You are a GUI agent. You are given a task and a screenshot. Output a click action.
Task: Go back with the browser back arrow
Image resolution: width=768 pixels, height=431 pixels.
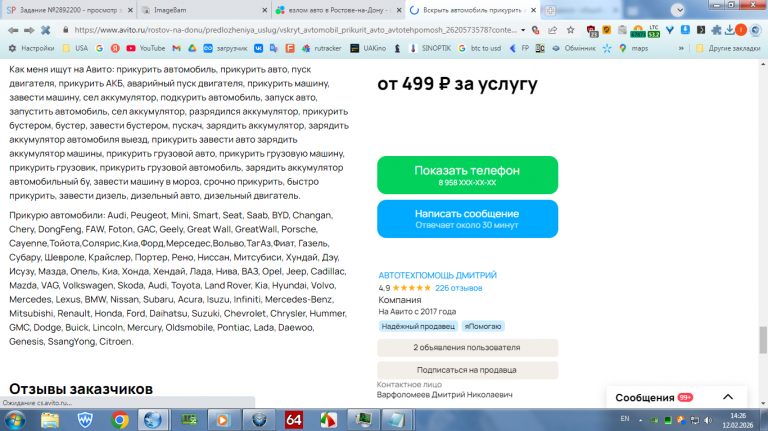[x=13, y=30]
